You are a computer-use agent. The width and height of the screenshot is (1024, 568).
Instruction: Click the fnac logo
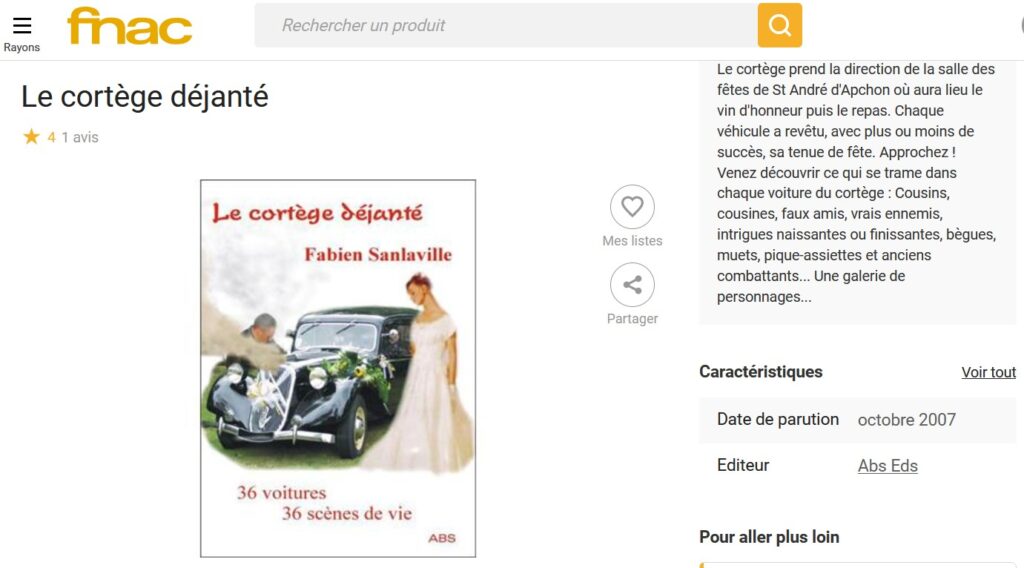[130, 26]
